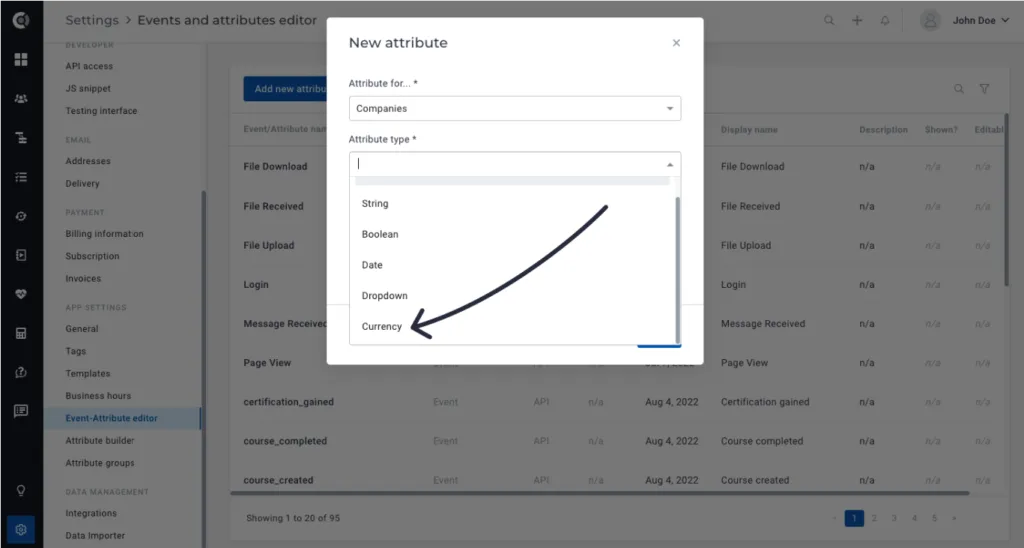
Task: Open Testing interface page
Action: pos(101,111)
